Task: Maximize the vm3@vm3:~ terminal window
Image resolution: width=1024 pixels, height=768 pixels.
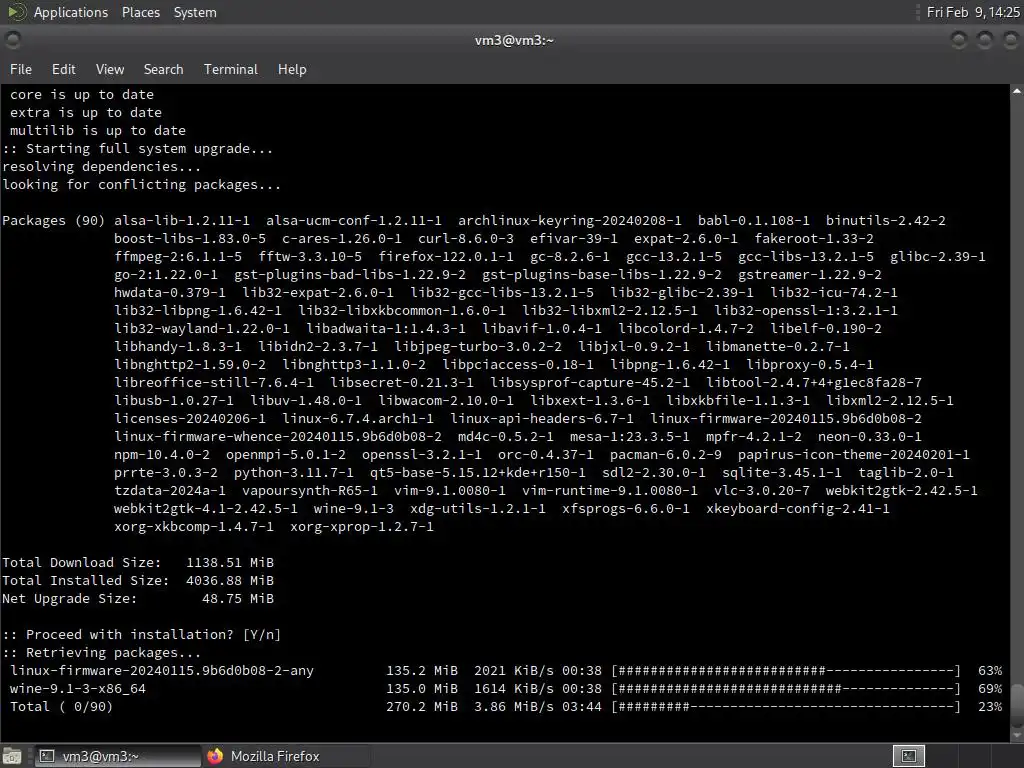Action: pos(984,40)
